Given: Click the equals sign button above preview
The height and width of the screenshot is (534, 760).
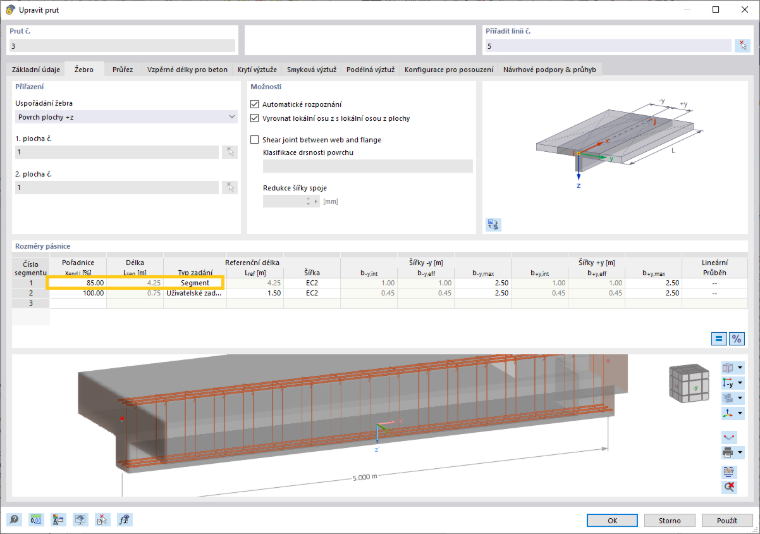Looking at the screenshot, I should tap(719, 339).
